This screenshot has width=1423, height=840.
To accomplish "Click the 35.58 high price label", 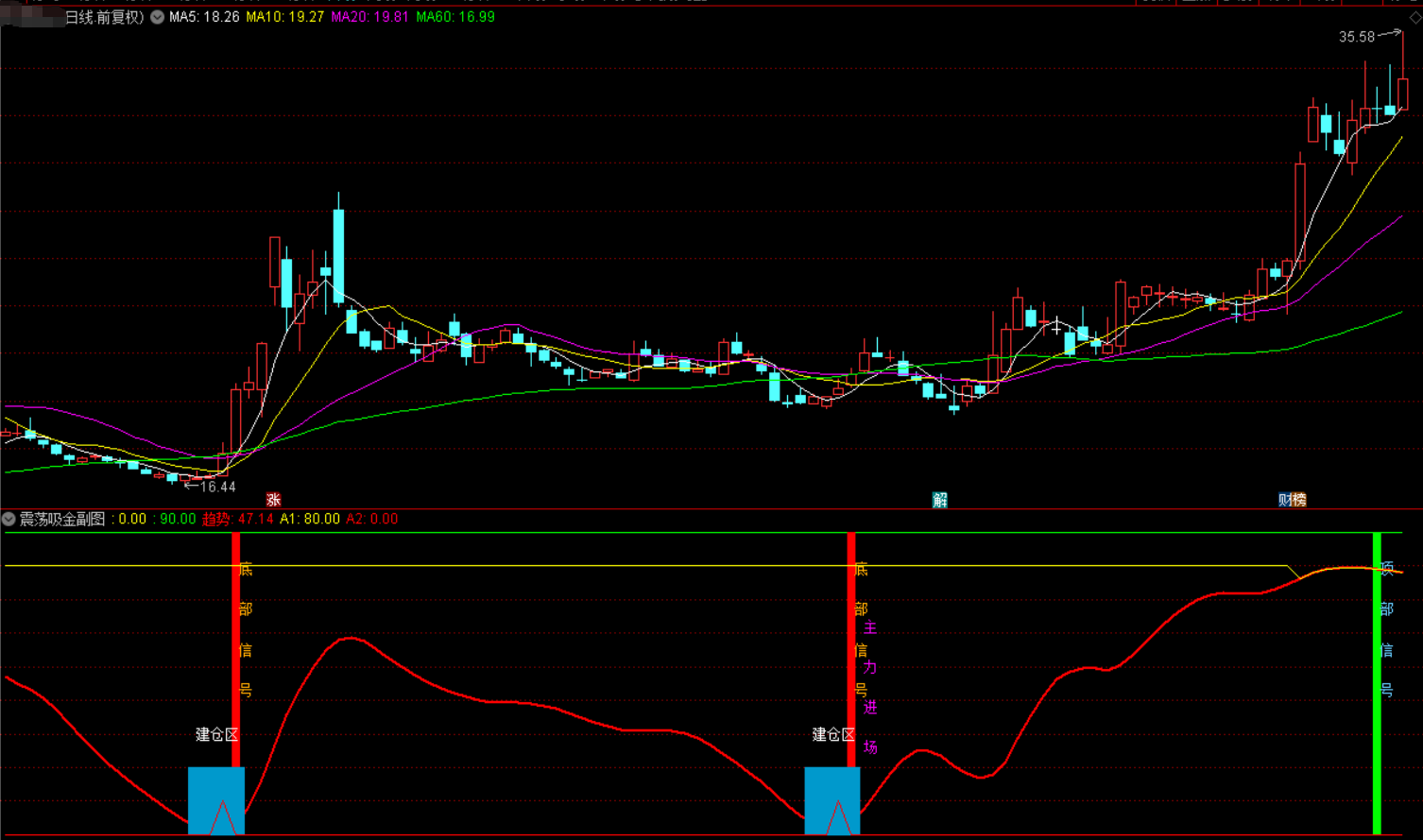I will pos(1357,37).
